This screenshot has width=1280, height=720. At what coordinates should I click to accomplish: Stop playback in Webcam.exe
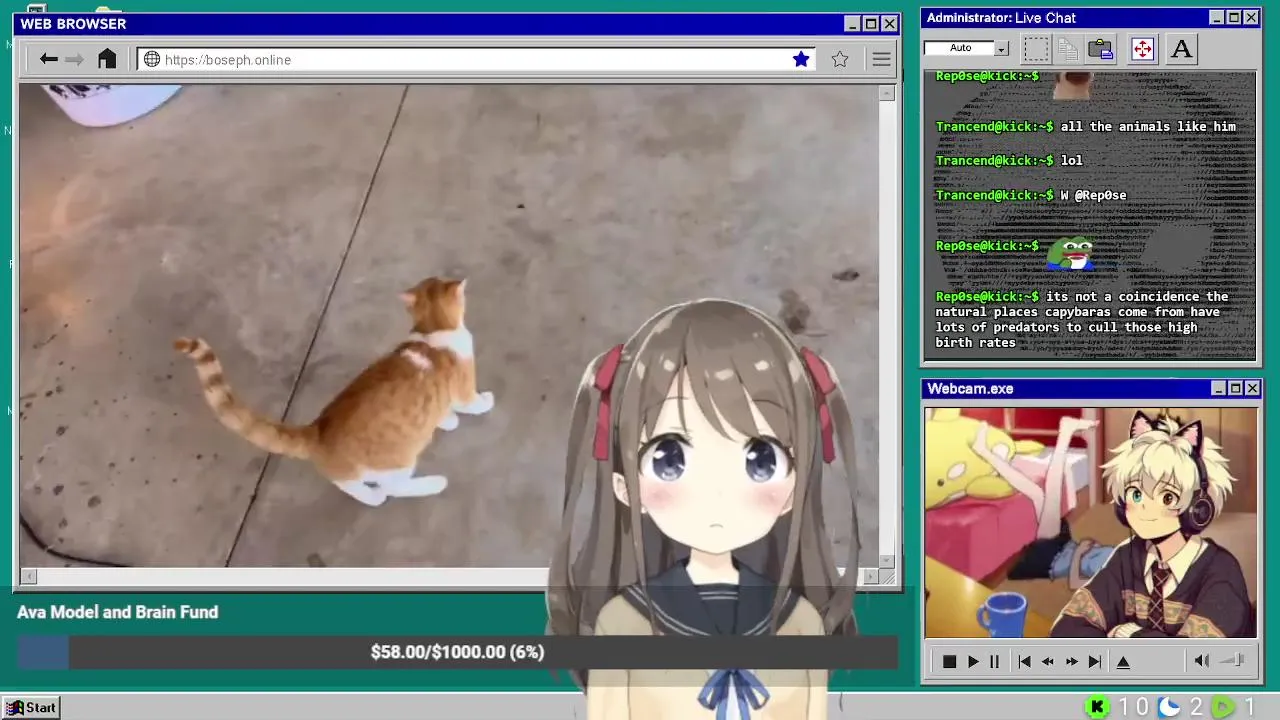click(949, 661)
